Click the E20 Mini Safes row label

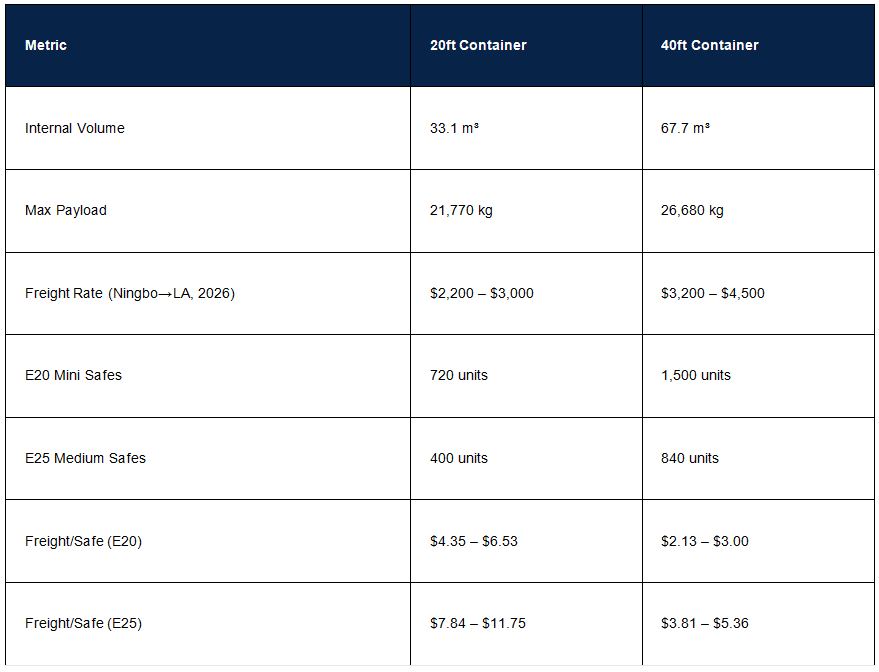[73, 375]
